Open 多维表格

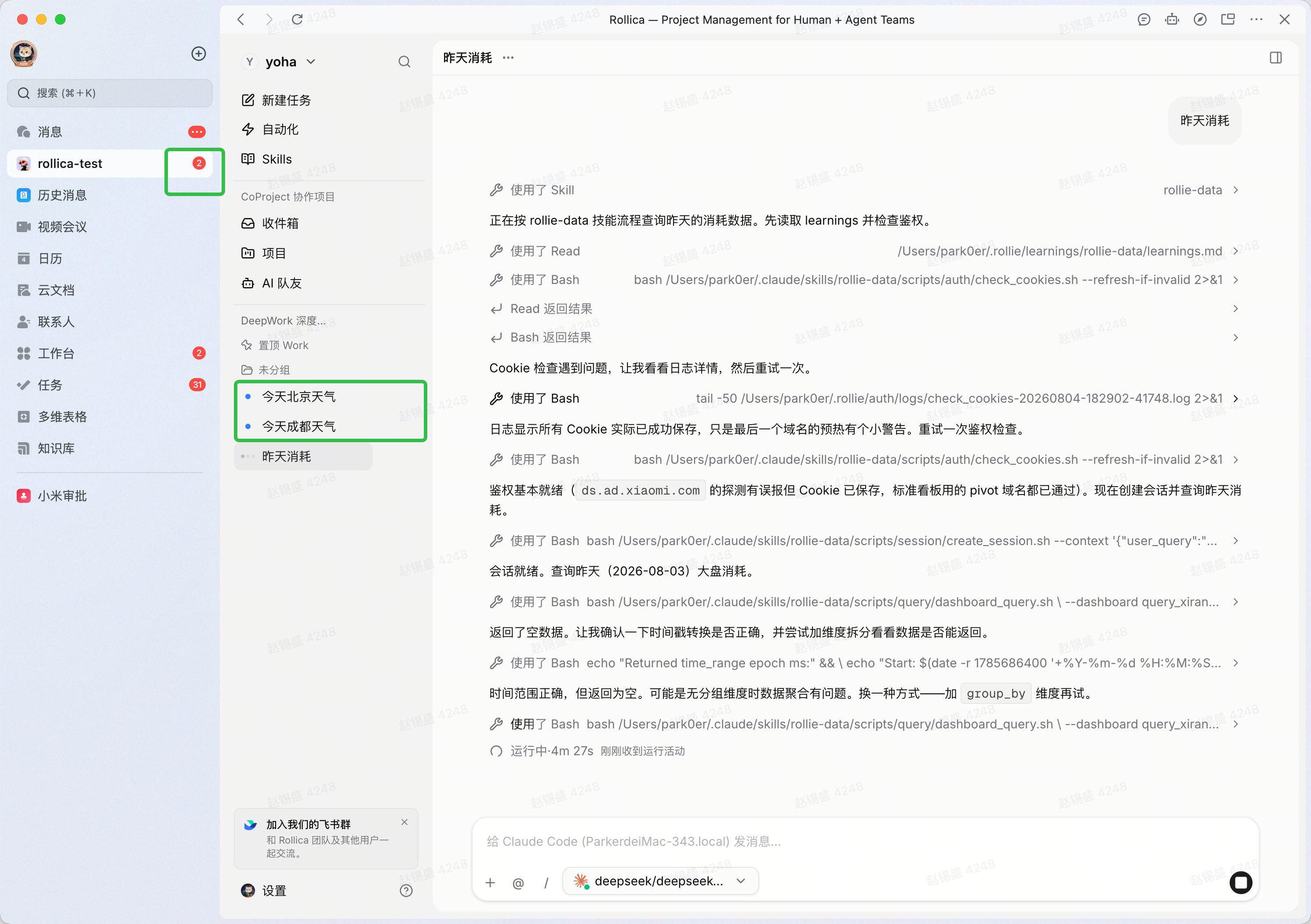(109, 417)
